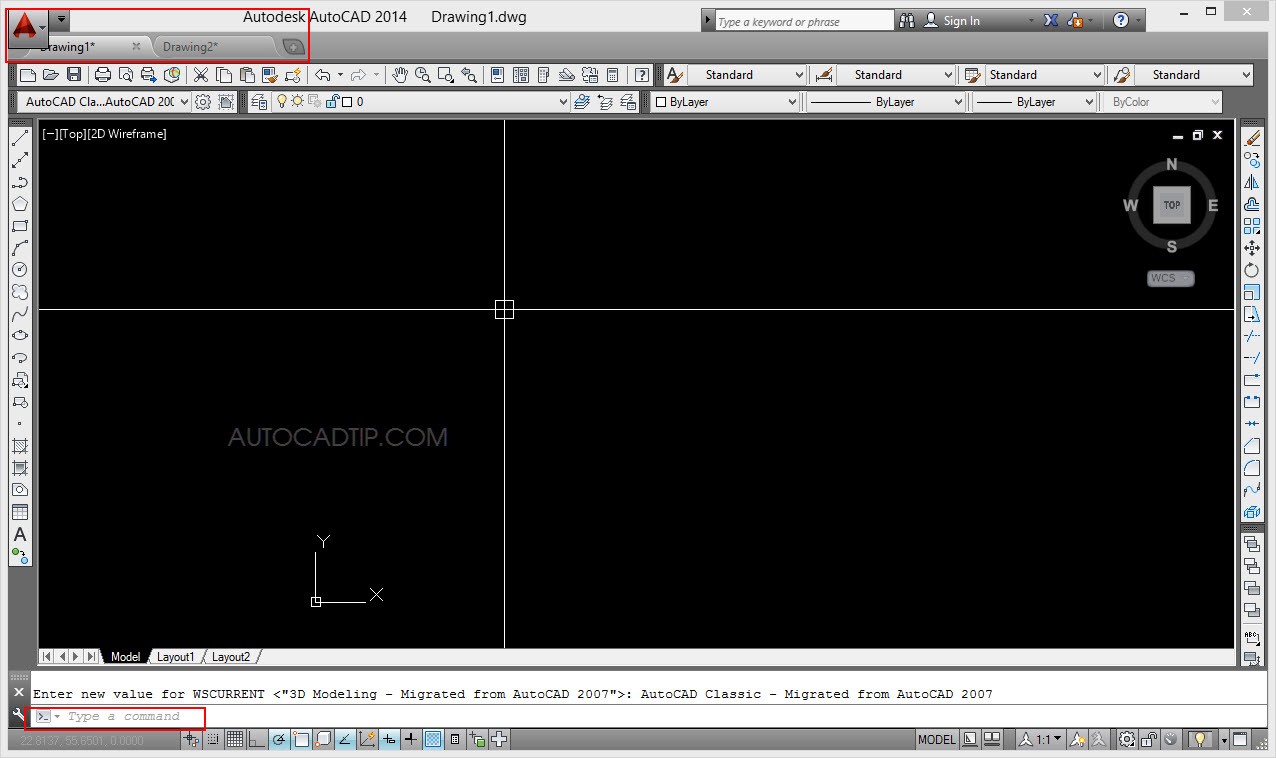The image size is (1276, 758).
Task: Click the Save icon in Standard toolbar
Action: click(x=73, y=75)
